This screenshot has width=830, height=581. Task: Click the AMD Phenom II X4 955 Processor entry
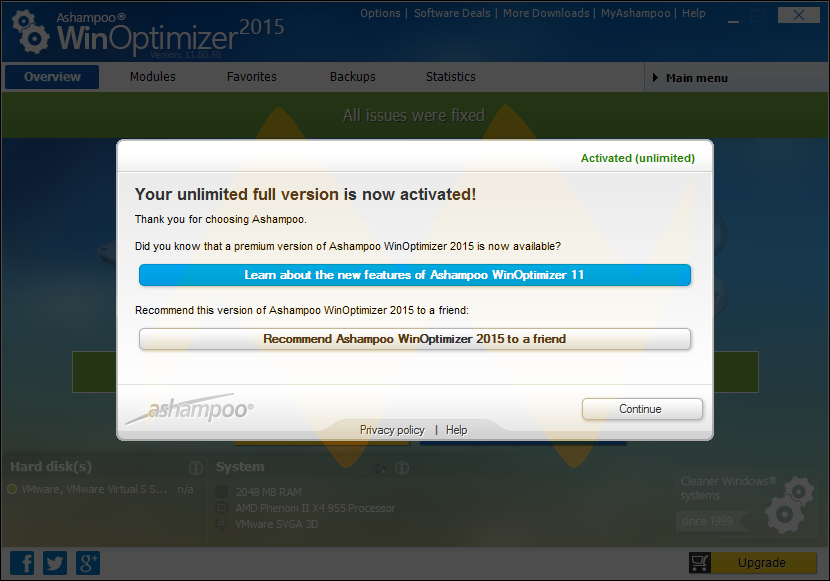[315, 508]
